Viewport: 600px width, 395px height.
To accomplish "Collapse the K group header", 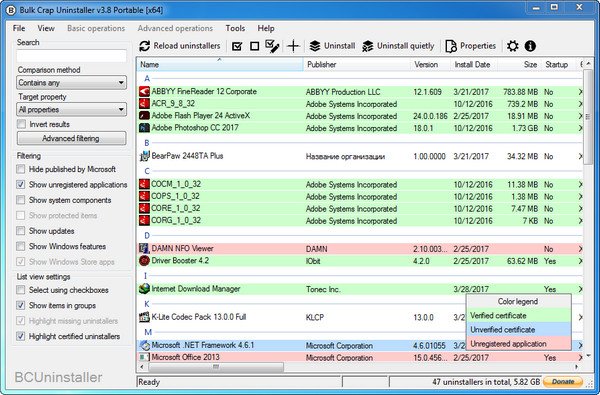I will tap(147, 304).
